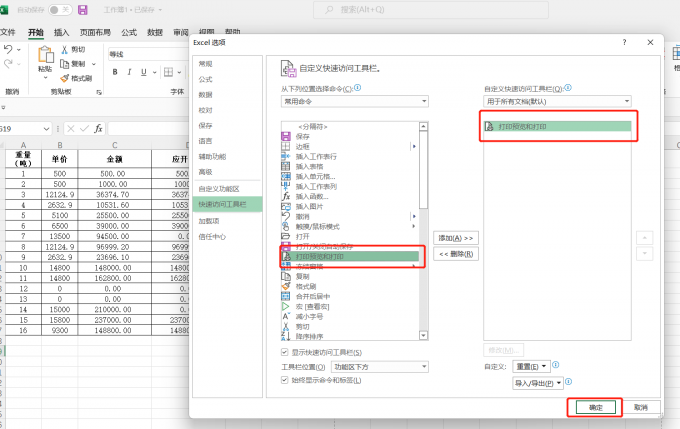Screen dimensions: 680x429
Task: Click the 搜索(Alt+Q) search box
Action: (x=431, y=10)
